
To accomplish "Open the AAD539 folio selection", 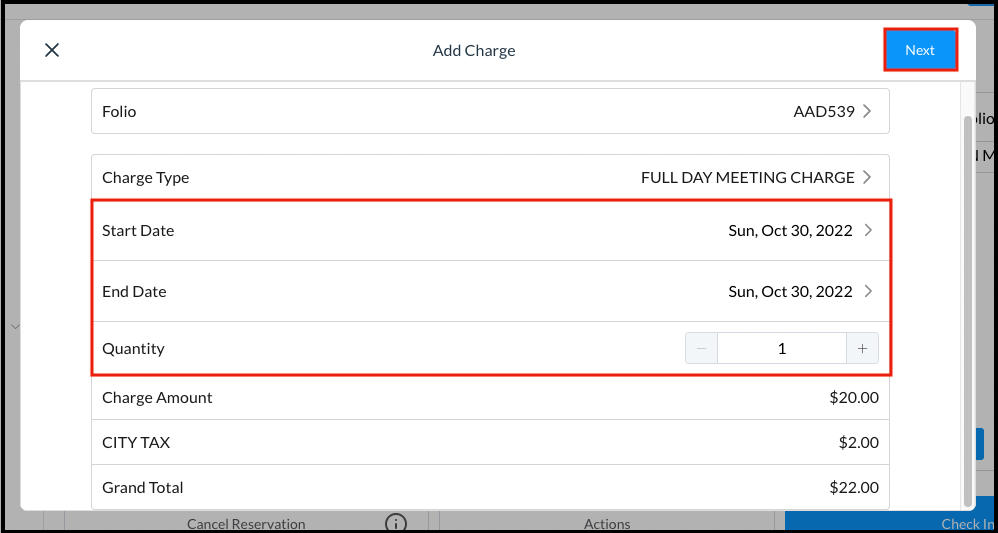I will (x=823, y=111).
